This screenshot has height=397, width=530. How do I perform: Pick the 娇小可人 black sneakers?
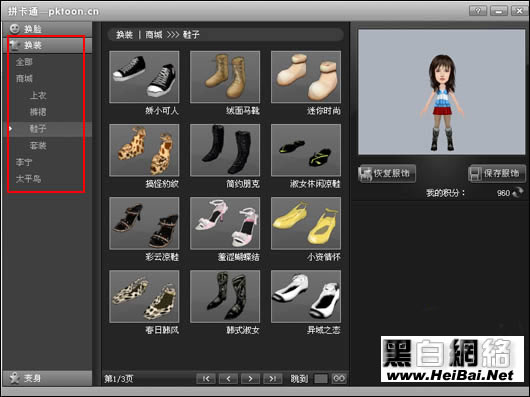point(144,77)
